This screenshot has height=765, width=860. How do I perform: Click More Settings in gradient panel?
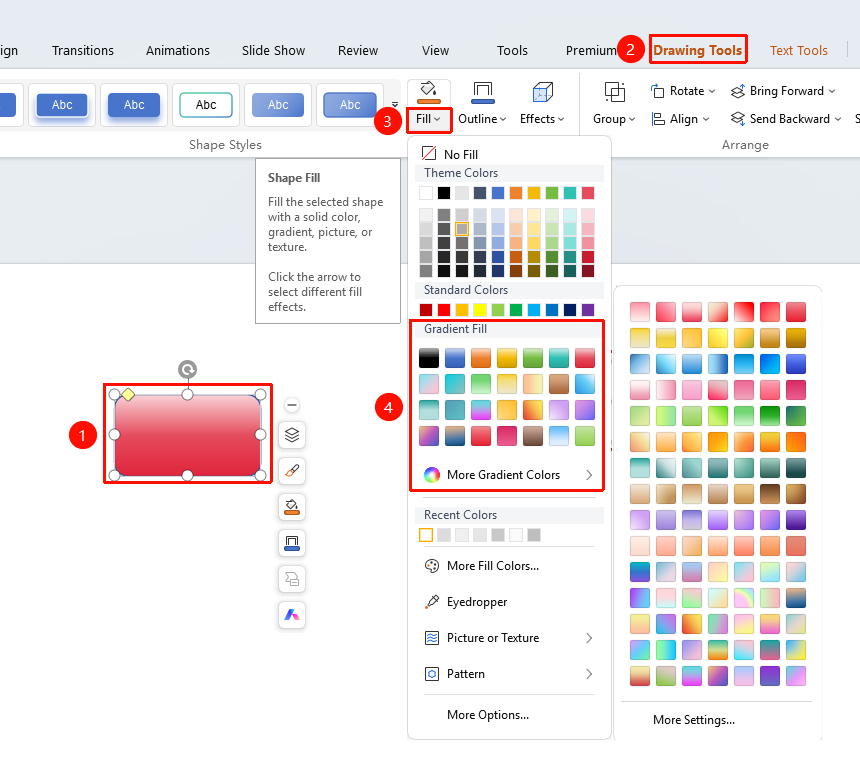pos(694,719)
